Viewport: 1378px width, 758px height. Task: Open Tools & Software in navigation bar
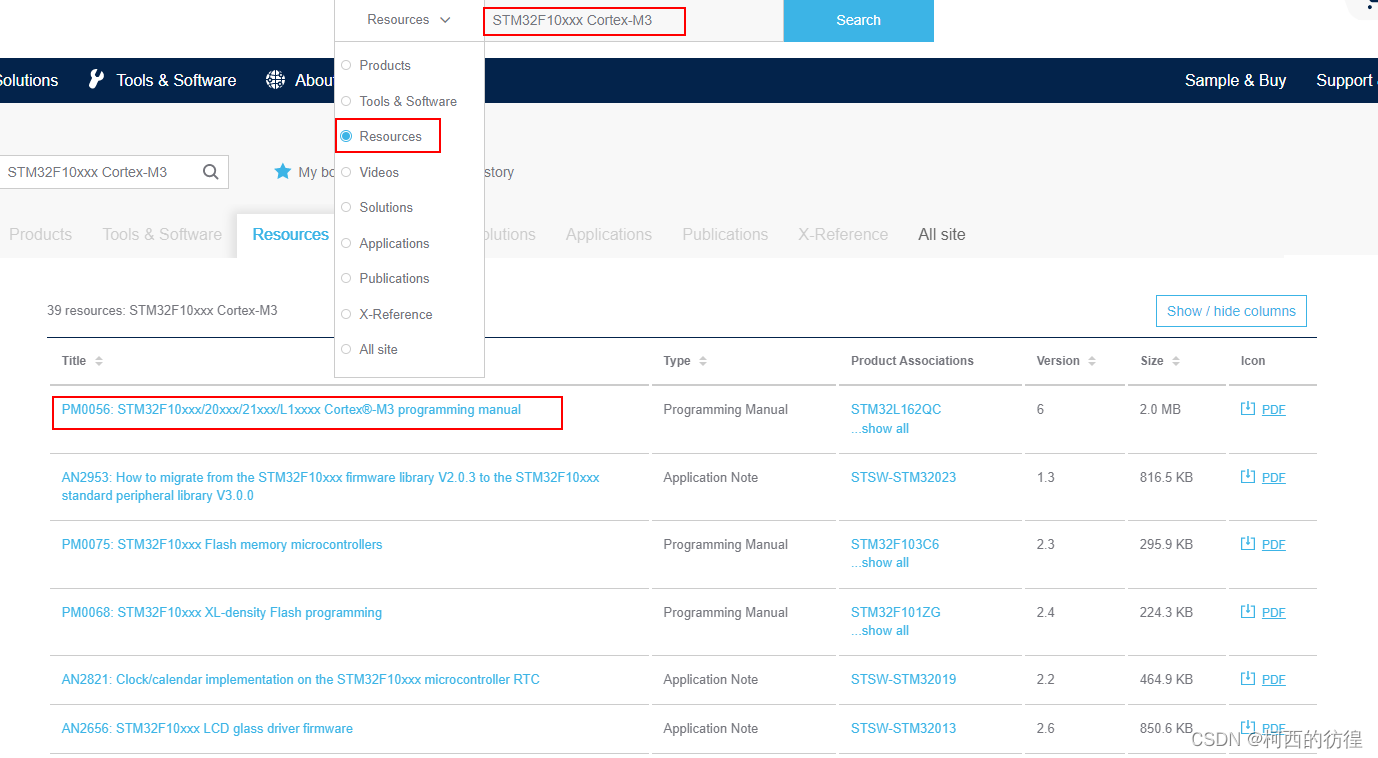(x=176, y=80)
